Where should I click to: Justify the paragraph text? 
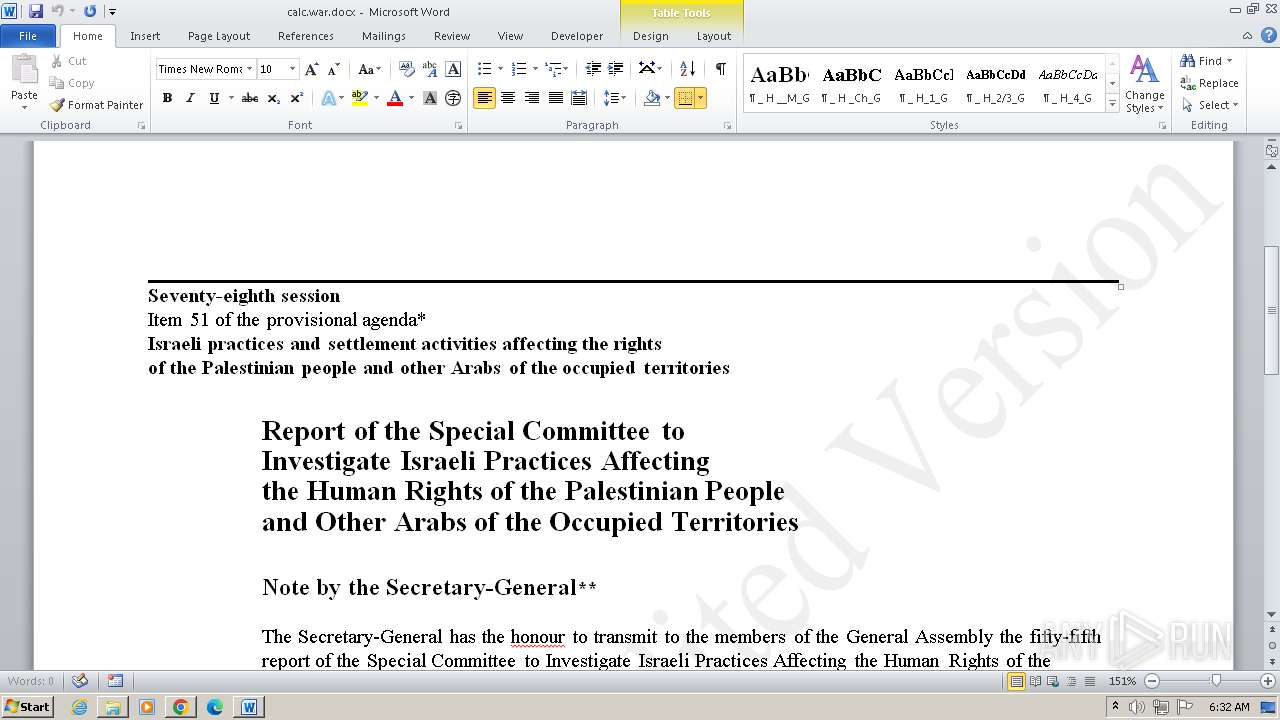[555, 98]
